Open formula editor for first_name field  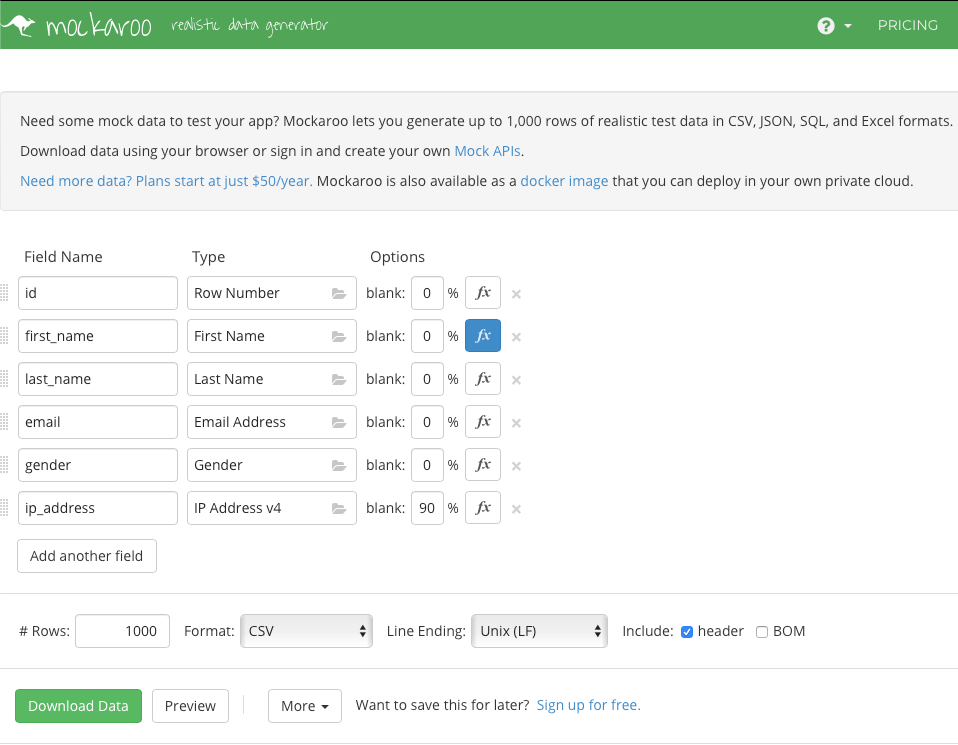pyautogui.click(x=483, y=336)
